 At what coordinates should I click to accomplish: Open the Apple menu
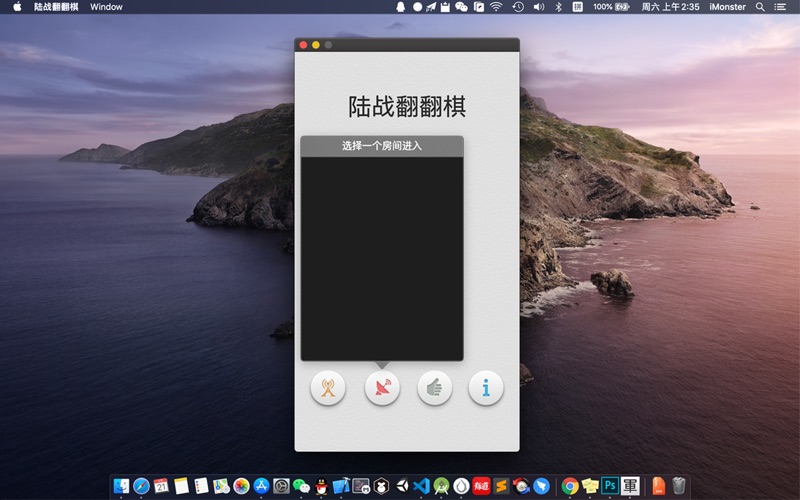tap(17, 7)
